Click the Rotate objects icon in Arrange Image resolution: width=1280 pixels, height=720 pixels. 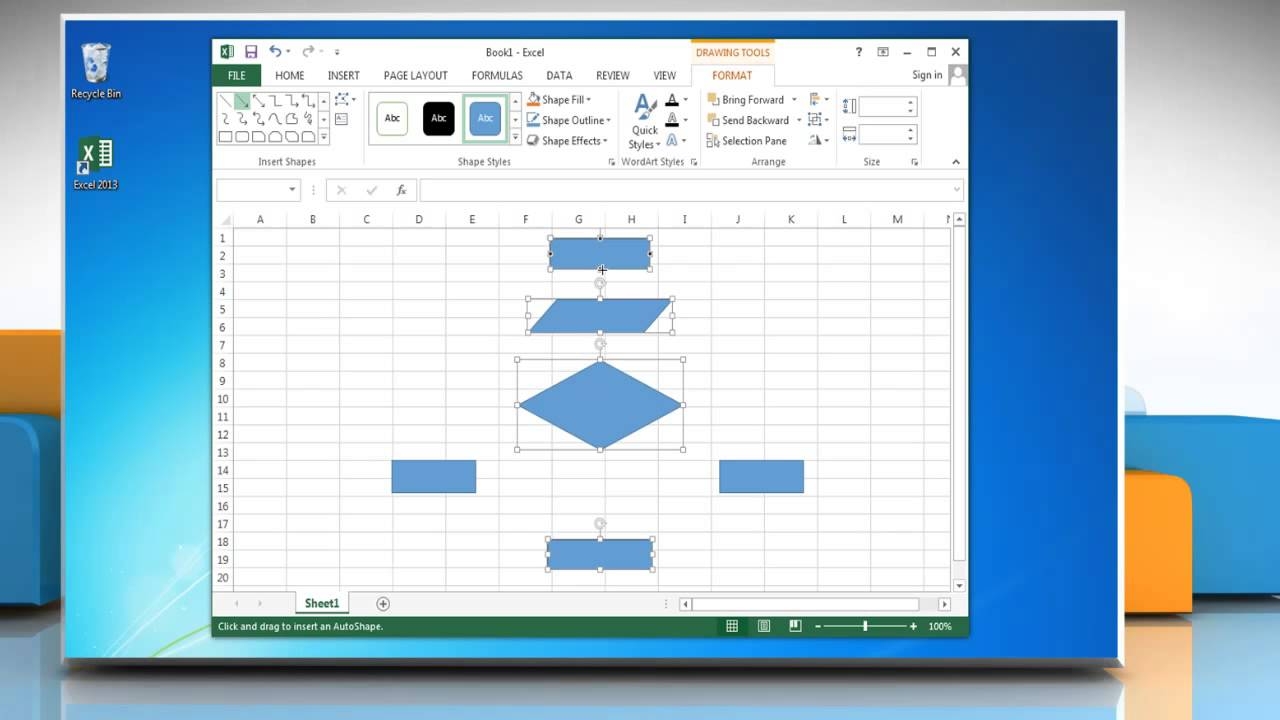coord(817,140)
